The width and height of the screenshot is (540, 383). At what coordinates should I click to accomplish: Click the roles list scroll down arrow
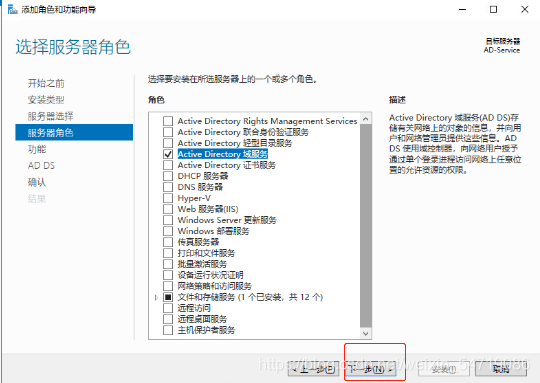pyautogui.click(x=366, y=333)
